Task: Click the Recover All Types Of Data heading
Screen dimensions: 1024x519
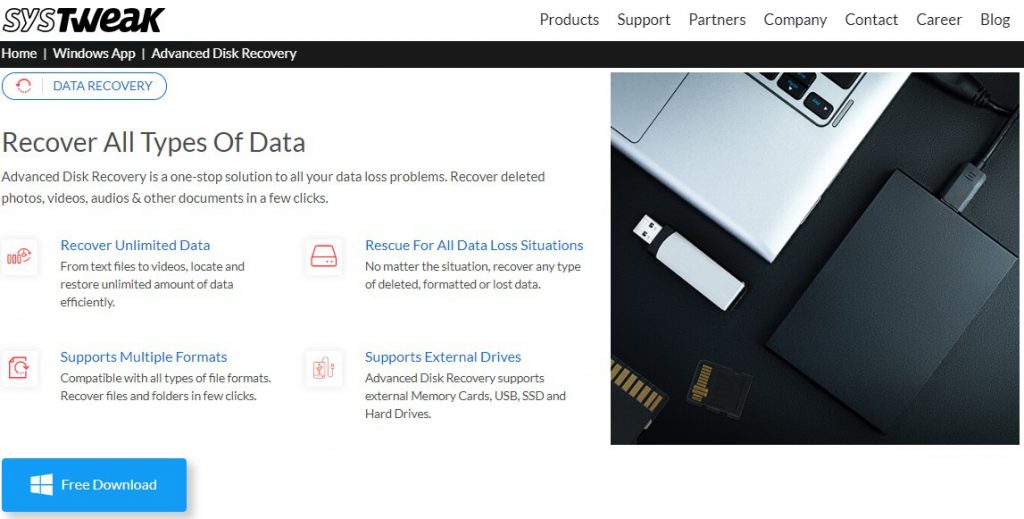Action: coord(153,142)
